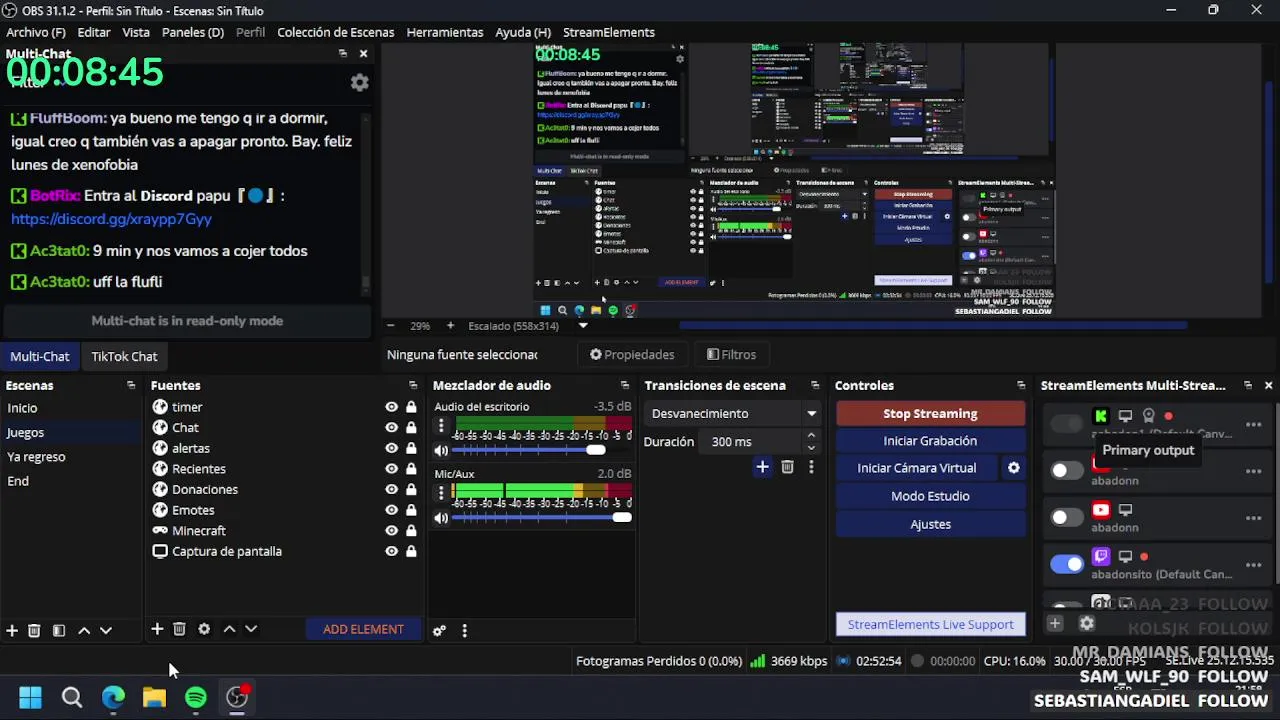Screen dimensions: 1280x720
Task: Open Audio del escritorio options dots
Action: (x=441, y=425)
